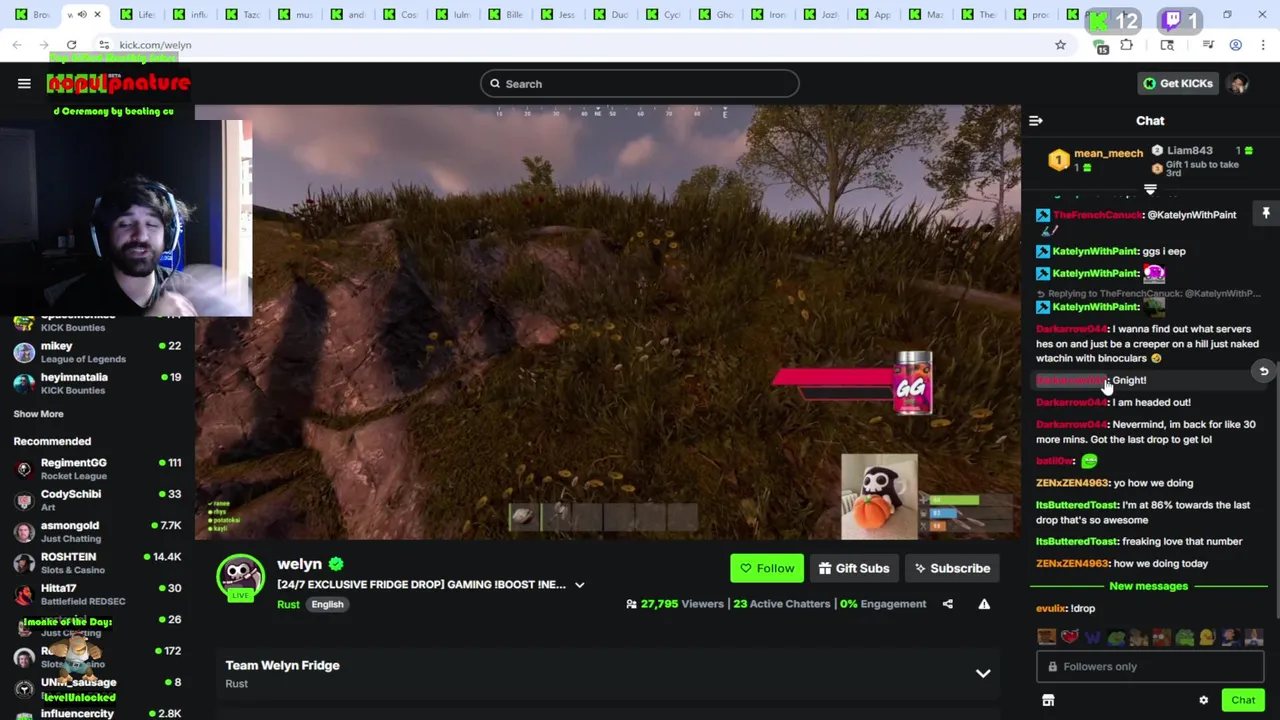Screen dimensions: 1280x720
Task: Click verified badge next to welyn
Action: click(336, 565)
